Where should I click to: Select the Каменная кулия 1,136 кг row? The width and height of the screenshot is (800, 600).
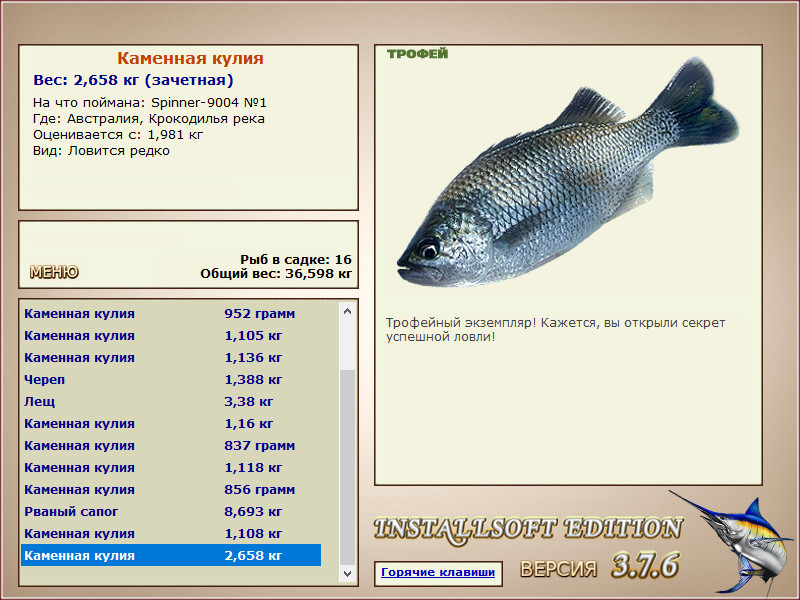click(171, 357)
